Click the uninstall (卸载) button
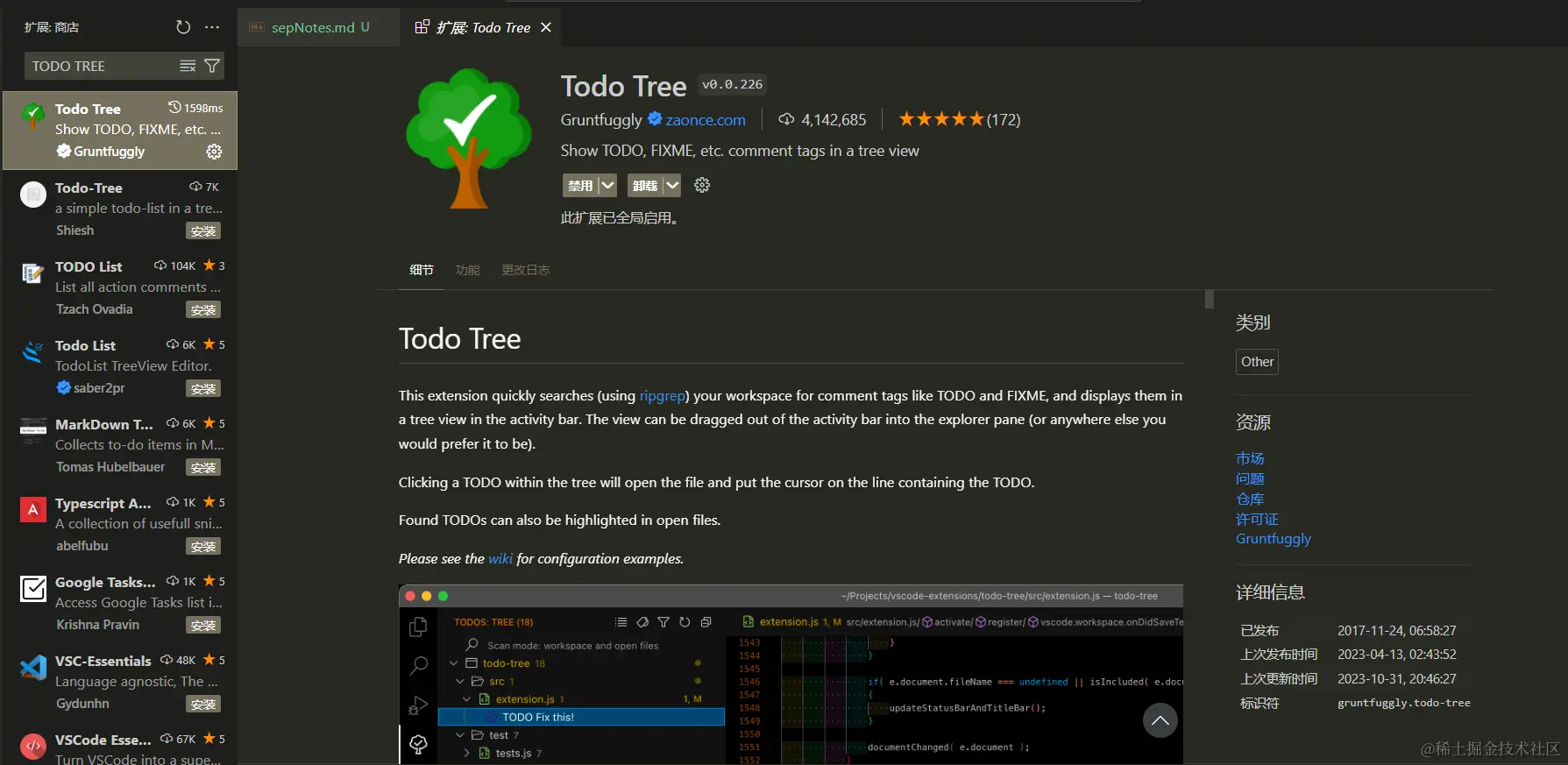 645,185
